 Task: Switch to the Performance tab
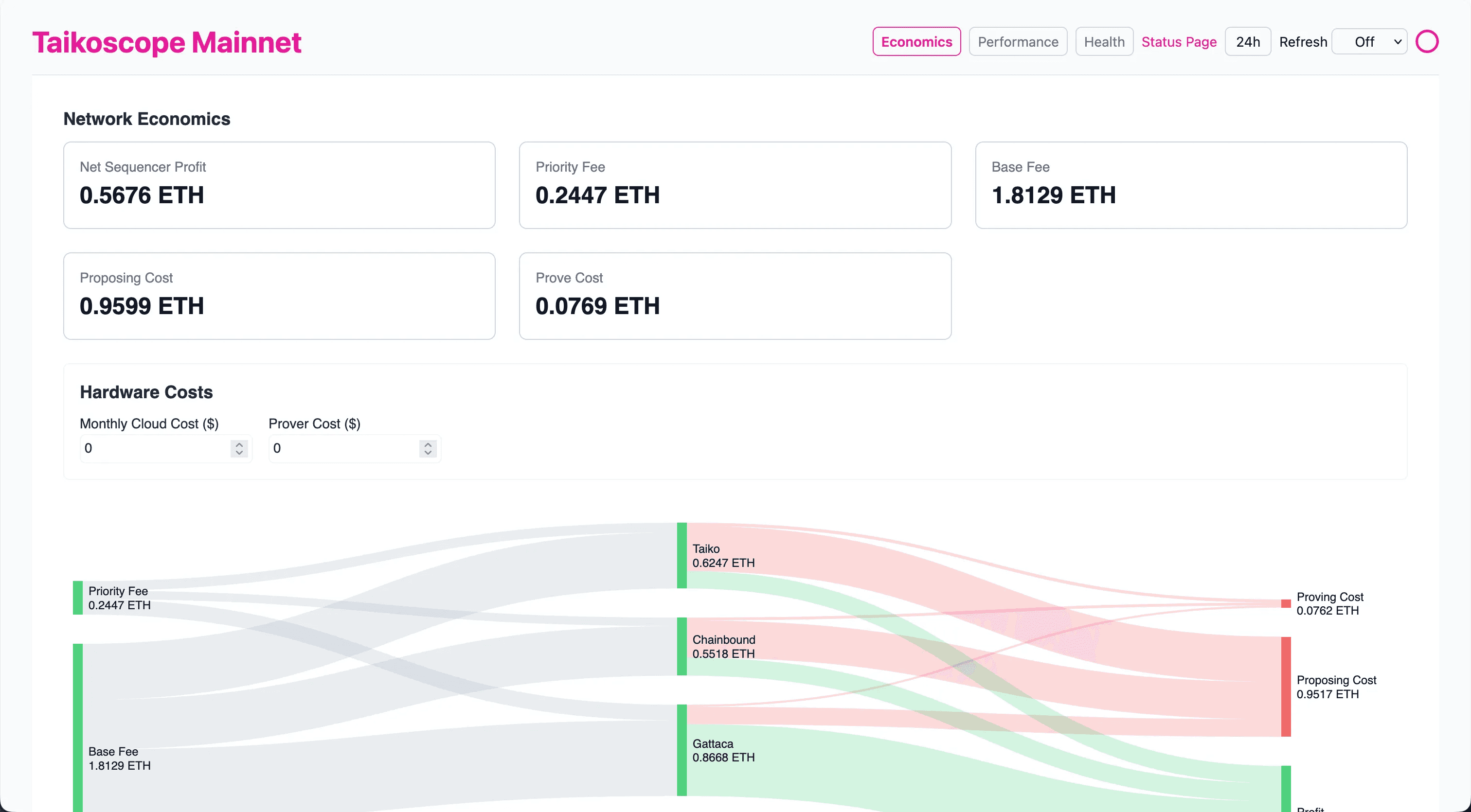pyautogui.click(x=1018, y=42)
